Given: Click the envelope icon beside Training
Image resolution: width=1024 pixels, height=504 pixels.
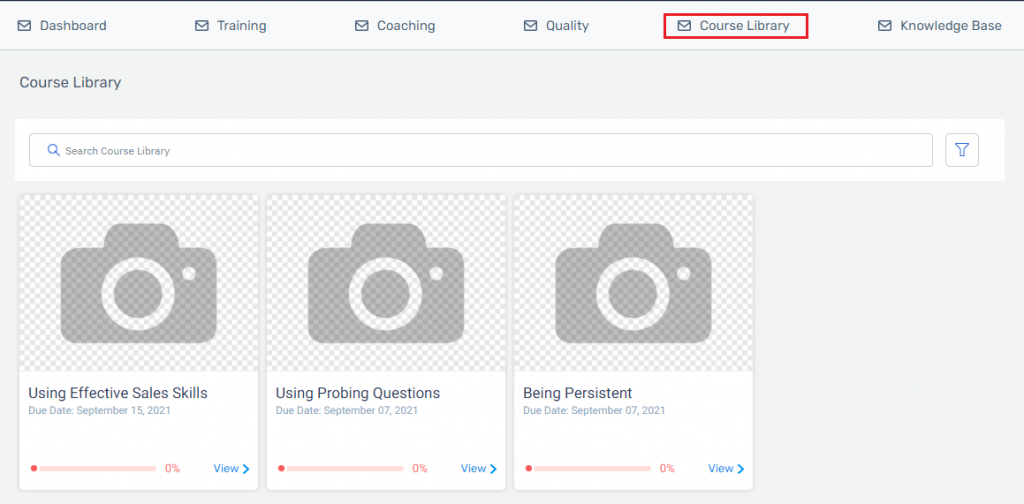Looking at the screenshot, I should click(x=202, y=26).
